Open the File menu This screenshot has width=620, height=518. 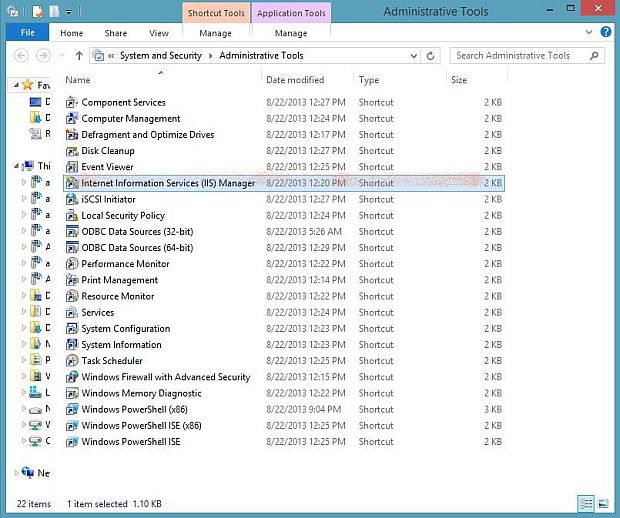click(28, 32)
